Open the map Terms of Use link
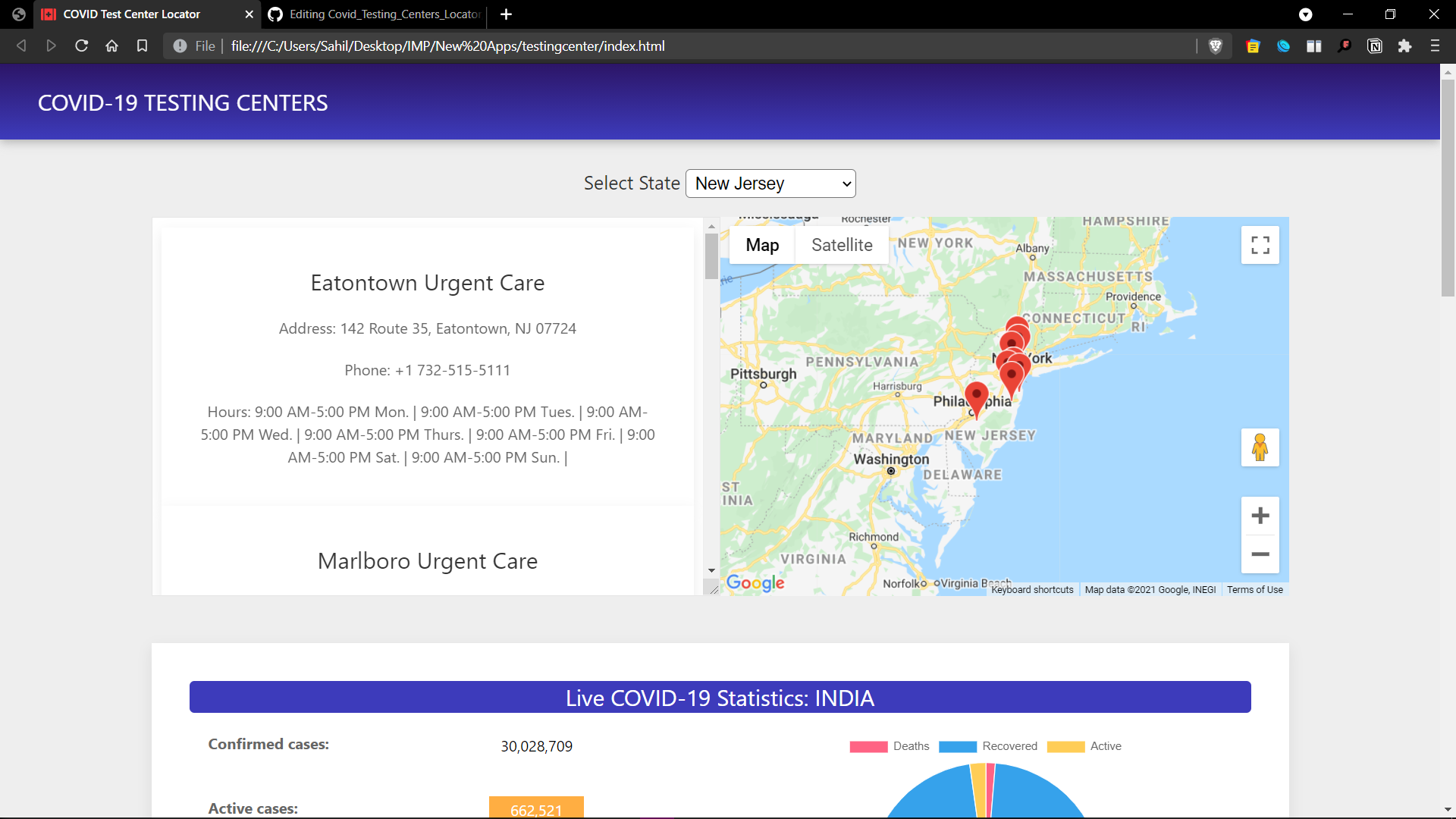Image resolution: width=1456 pixels, height=819 pixels. (1255, 590)
